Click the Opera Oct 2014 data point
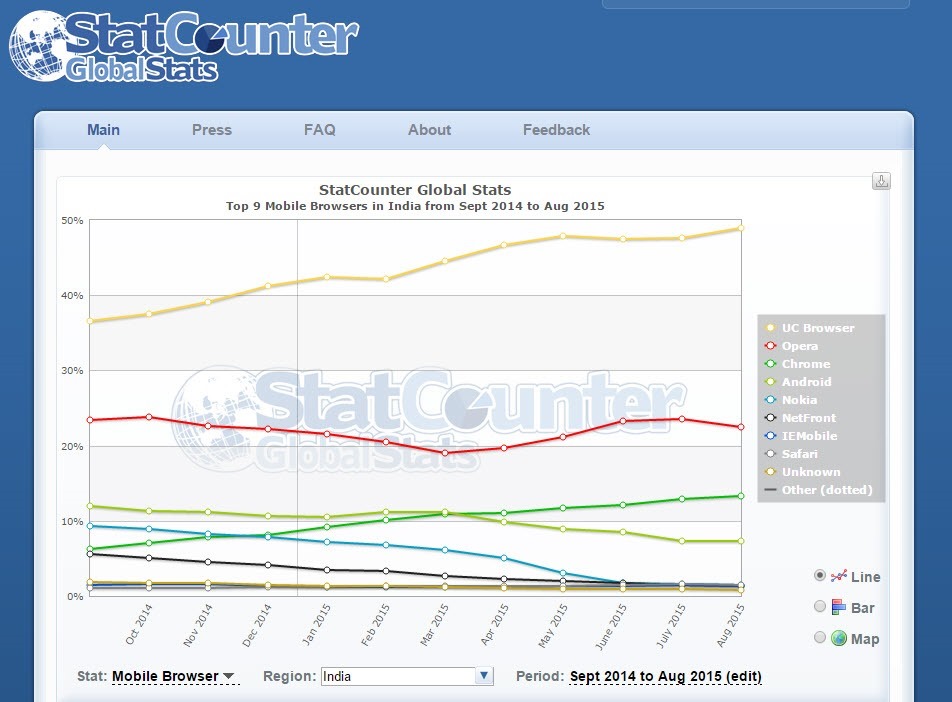The height and width of the screenshot is (702, 952). [x=149, y=417]
